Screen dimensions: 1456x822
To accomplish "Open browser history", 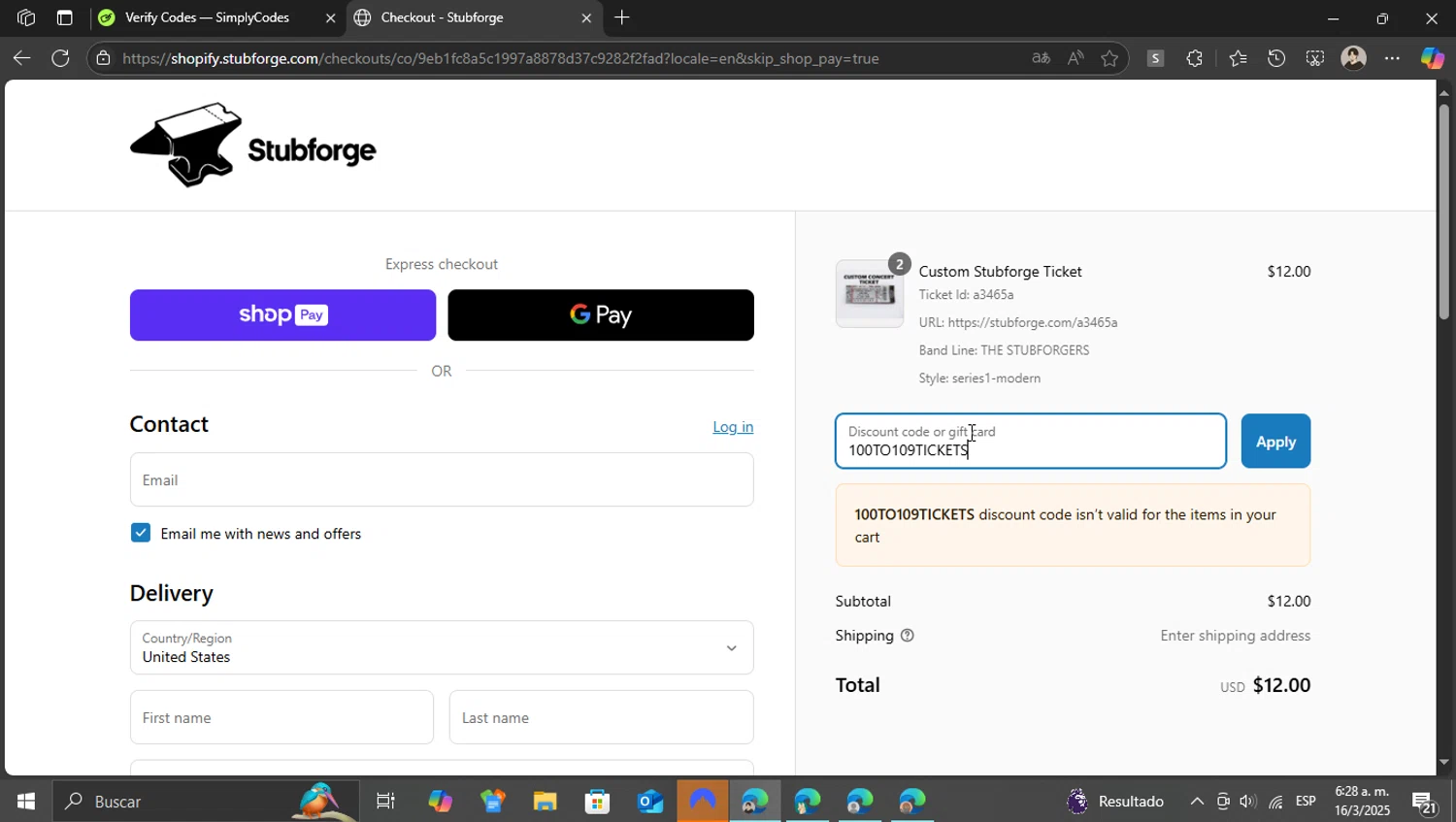I will tap(1276, 58).
